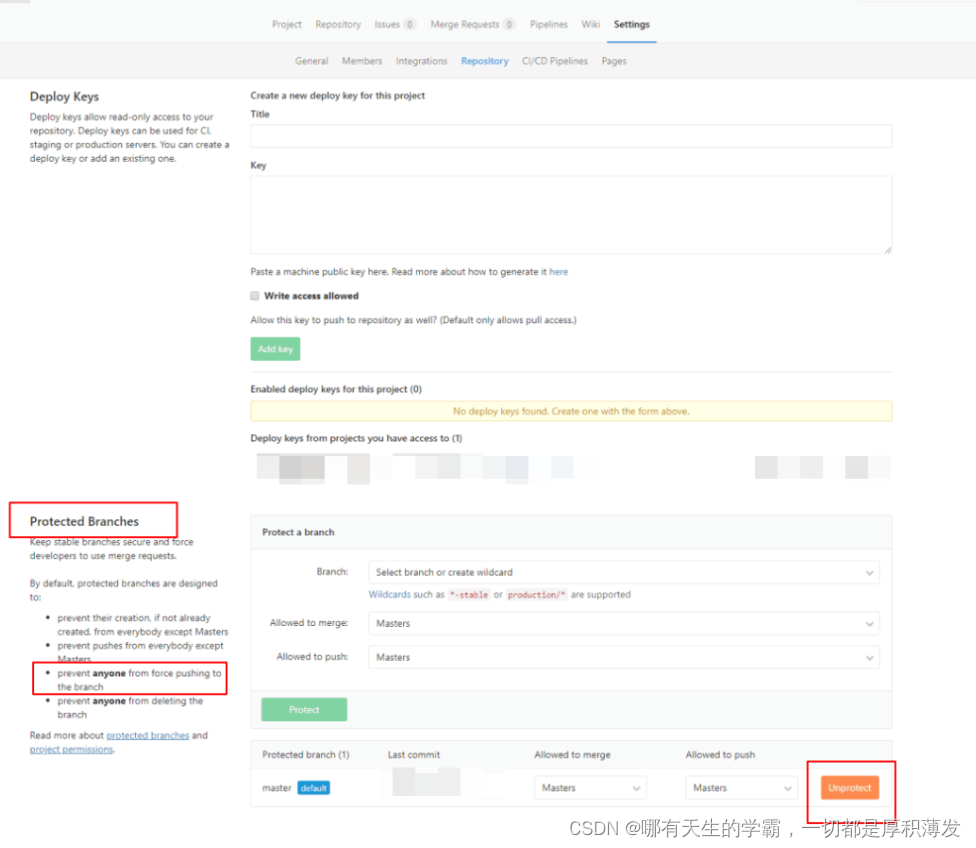Unprotect the master branch
The width and height of the screenshot is (976, 848).
[x=849, y=787]
